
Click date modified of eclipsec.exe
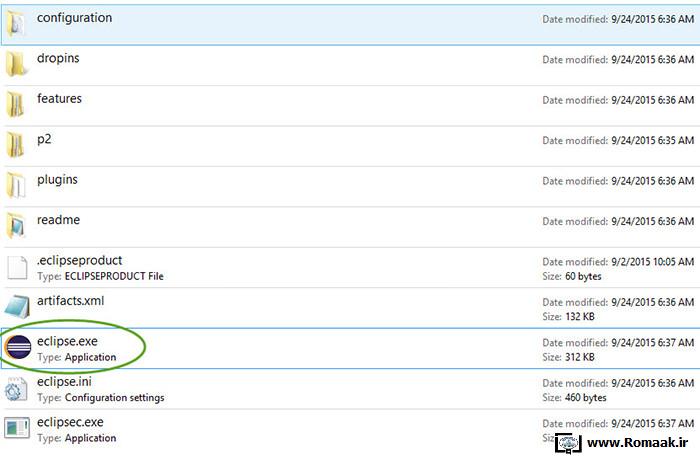tap(618, 423)
